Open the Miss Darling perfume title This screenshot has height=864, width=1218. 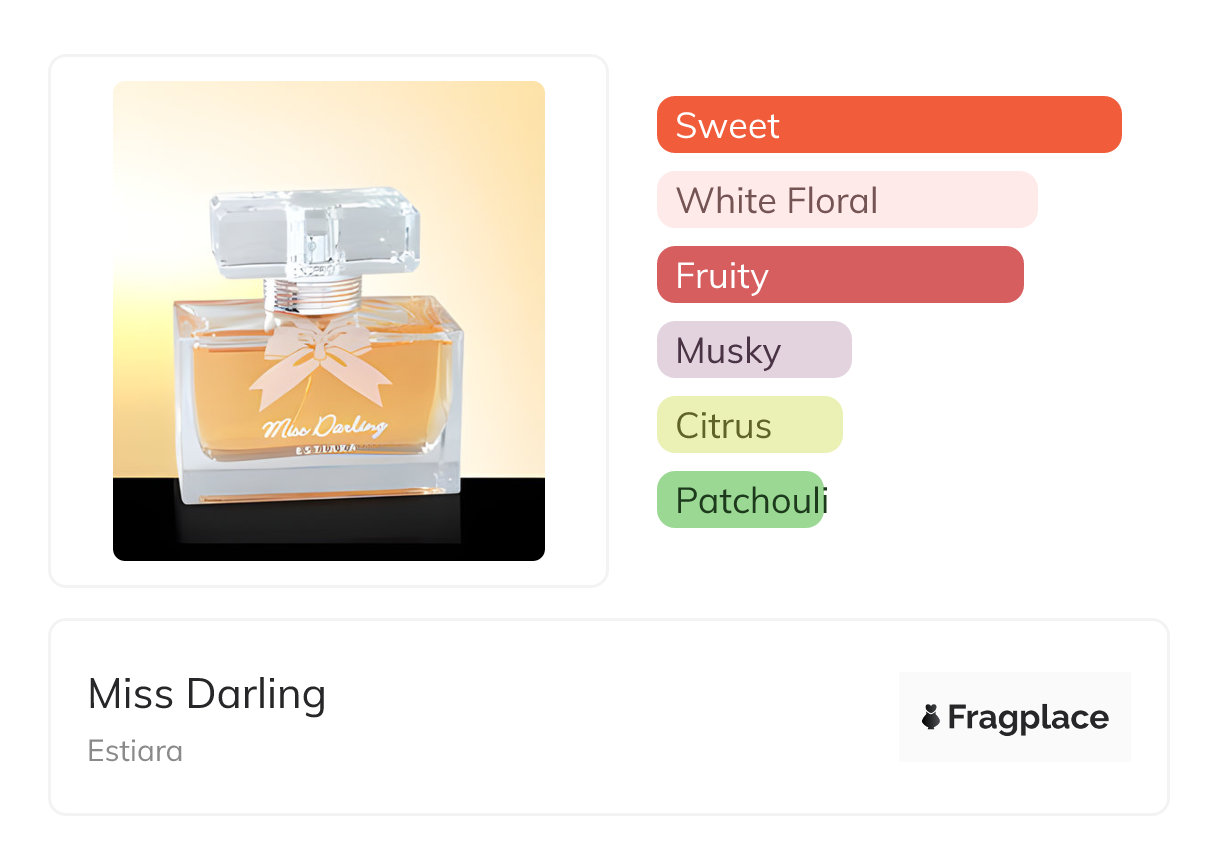click(x=207, y=694)
